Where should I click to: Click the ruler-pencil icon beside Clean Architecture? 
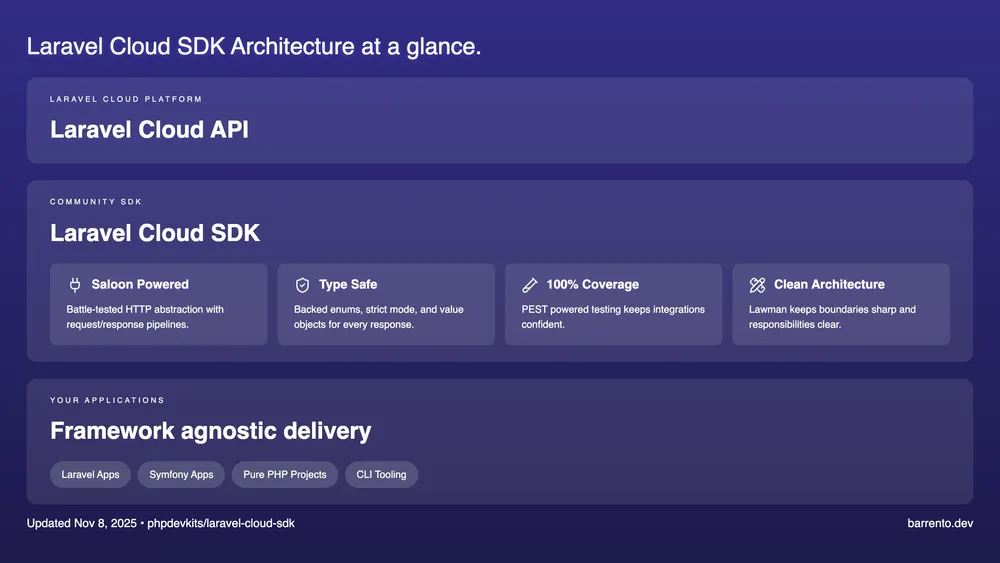[757, 285]
